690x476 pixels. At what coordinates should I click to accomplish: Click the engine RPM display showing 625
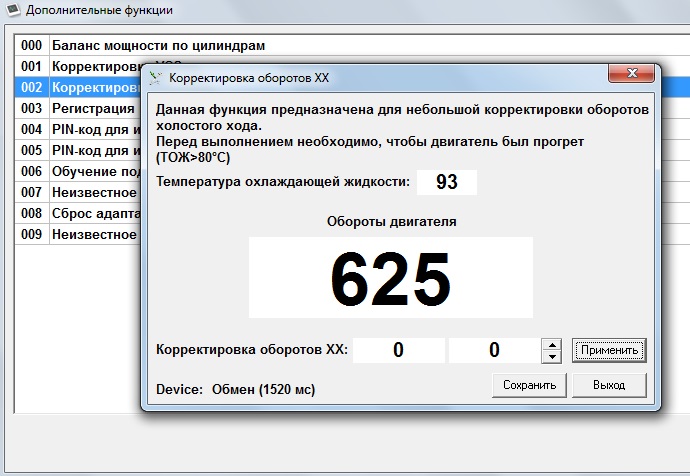click(x=390, y=278)
